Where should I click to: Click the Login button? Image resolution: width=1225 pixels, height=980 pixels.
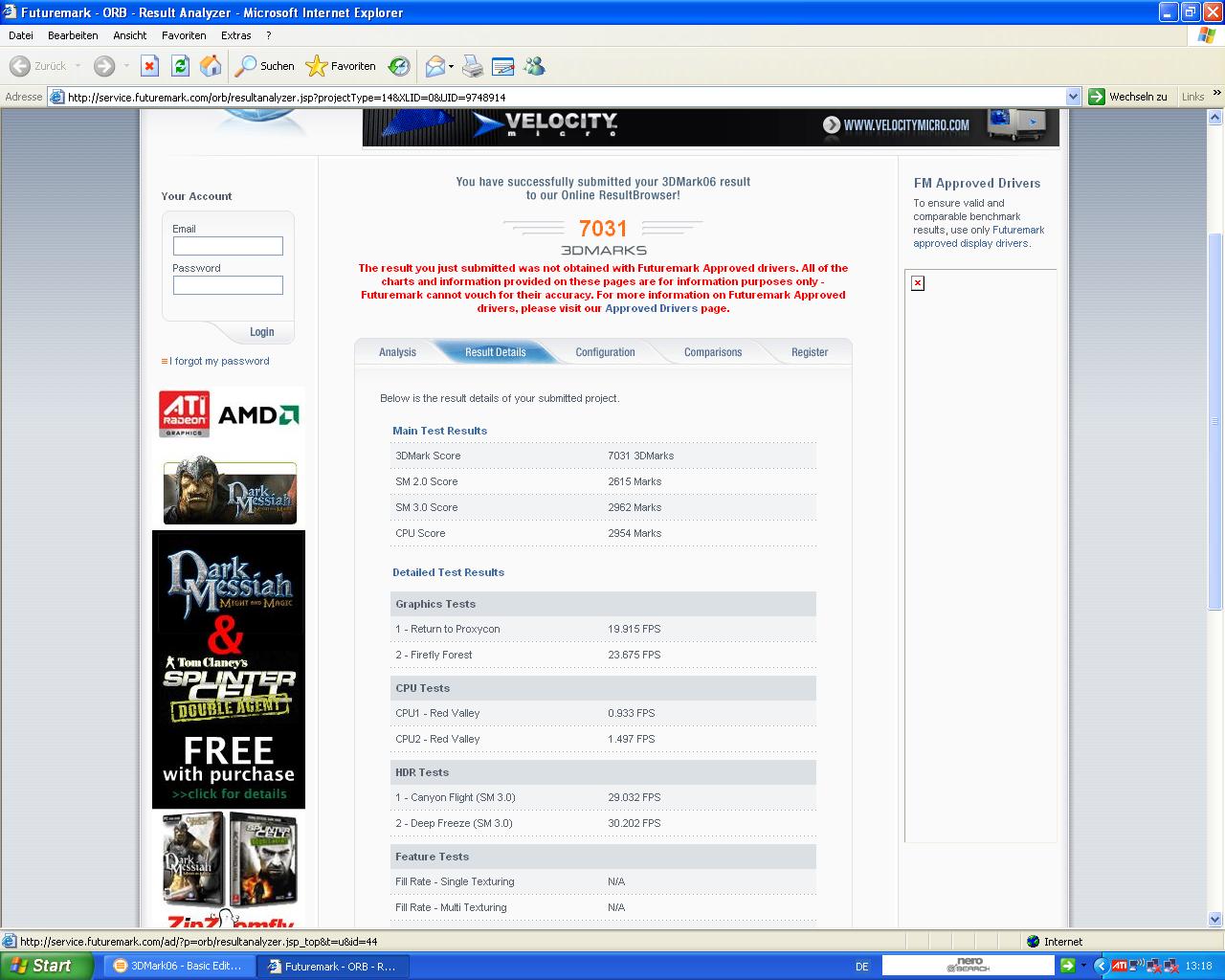tap(261, 332)
